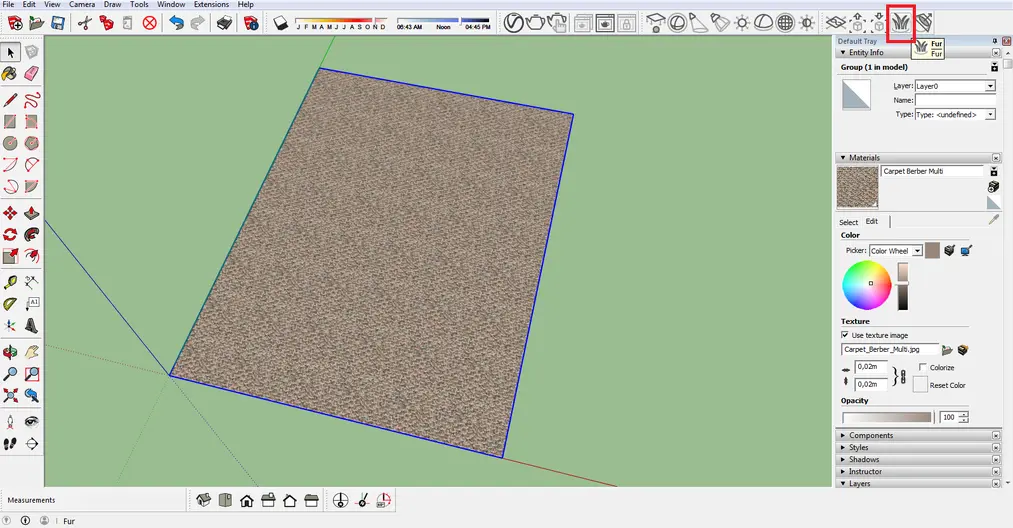1013x528 pixels.
Task: Show the V-Ray frame buffer window
Action: point(605,24)
